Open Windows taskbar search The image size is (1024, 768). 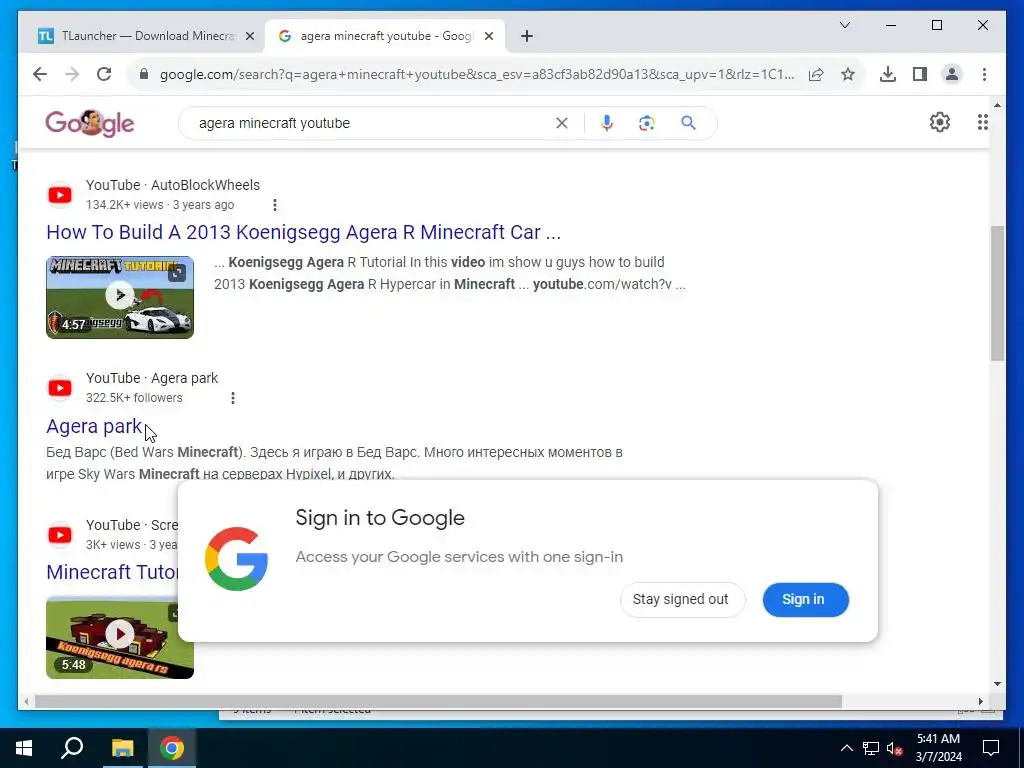tap(72, 748)
